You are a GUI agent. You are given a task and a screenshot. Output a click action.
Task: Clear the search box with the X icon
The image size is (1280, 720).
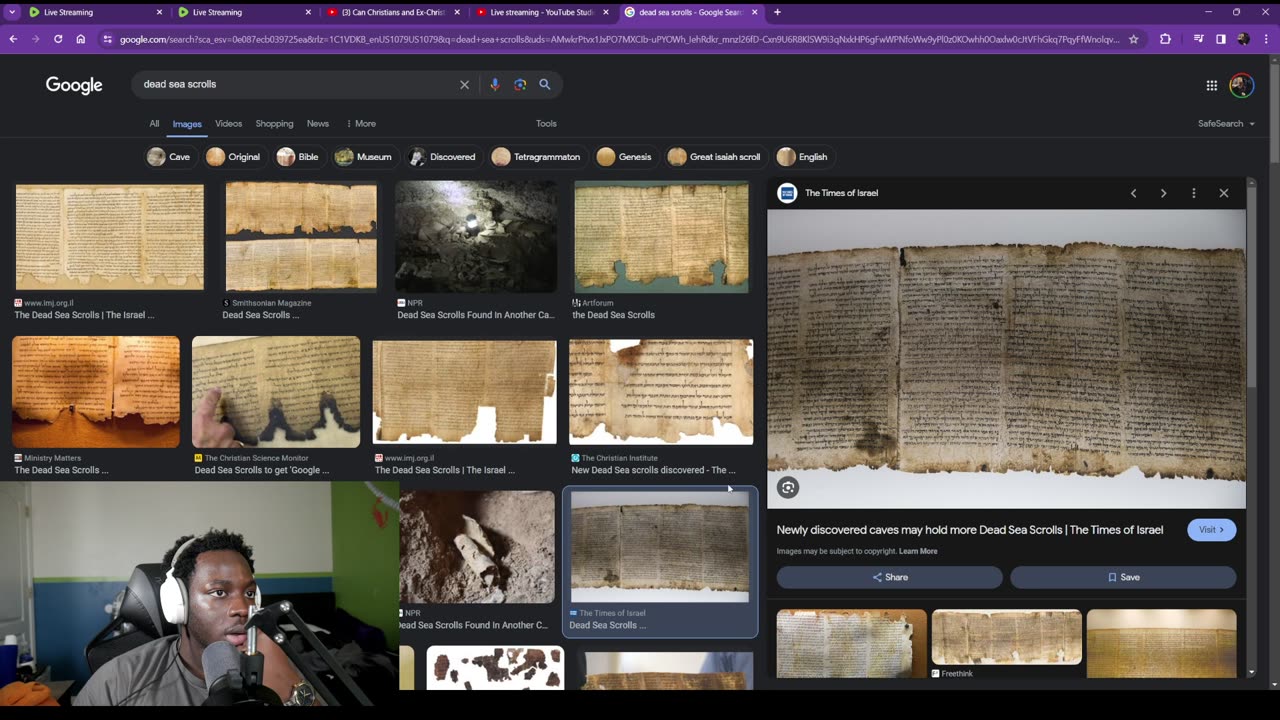coord(464,85)
